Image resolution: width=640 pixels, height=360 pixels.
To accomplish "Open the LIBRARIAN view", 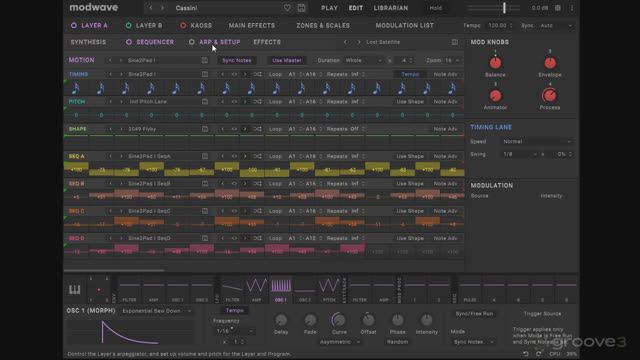I will pos(391,8).
